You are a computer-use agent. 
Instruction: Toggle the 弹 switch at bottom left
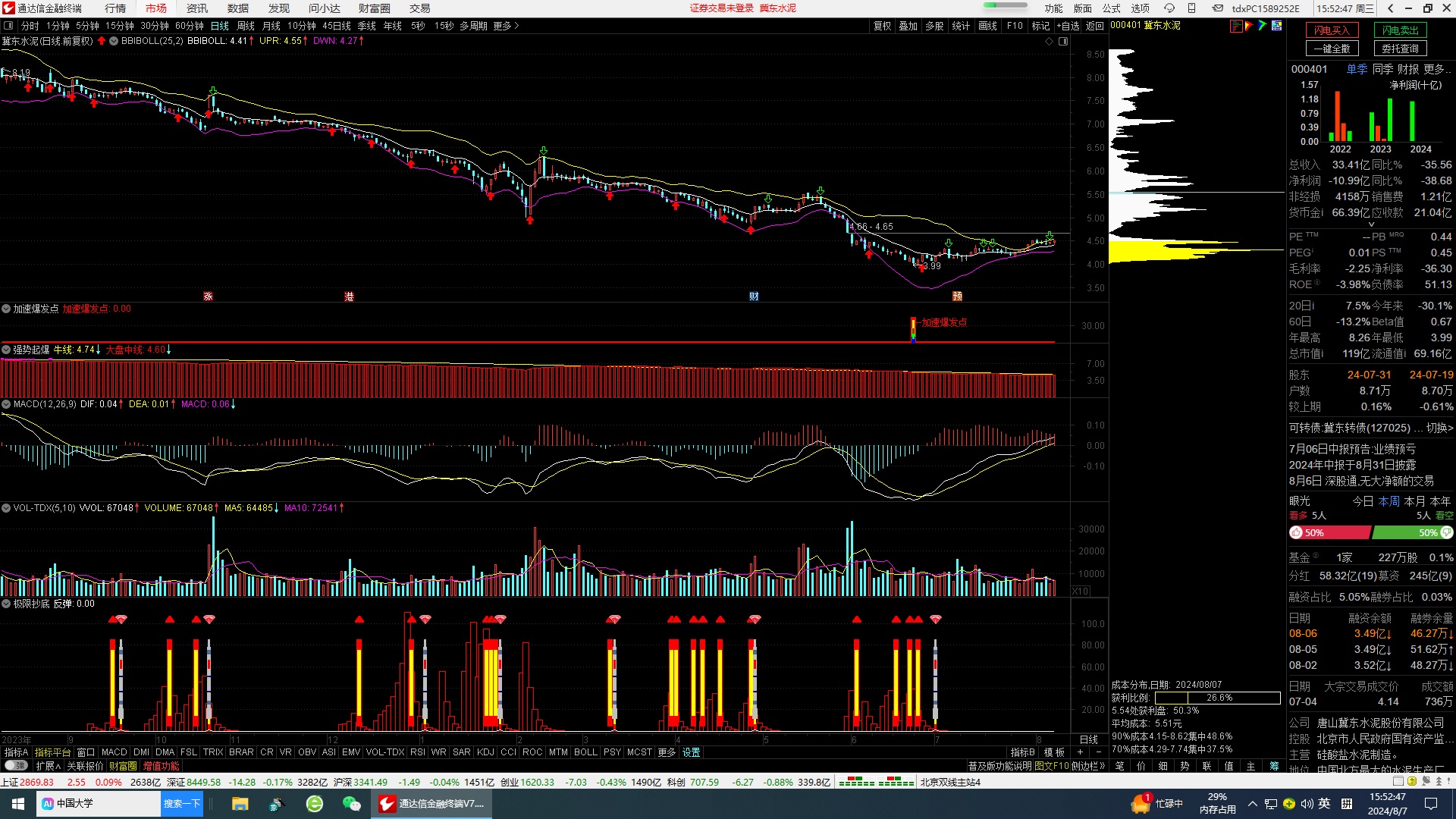point(17,767)
